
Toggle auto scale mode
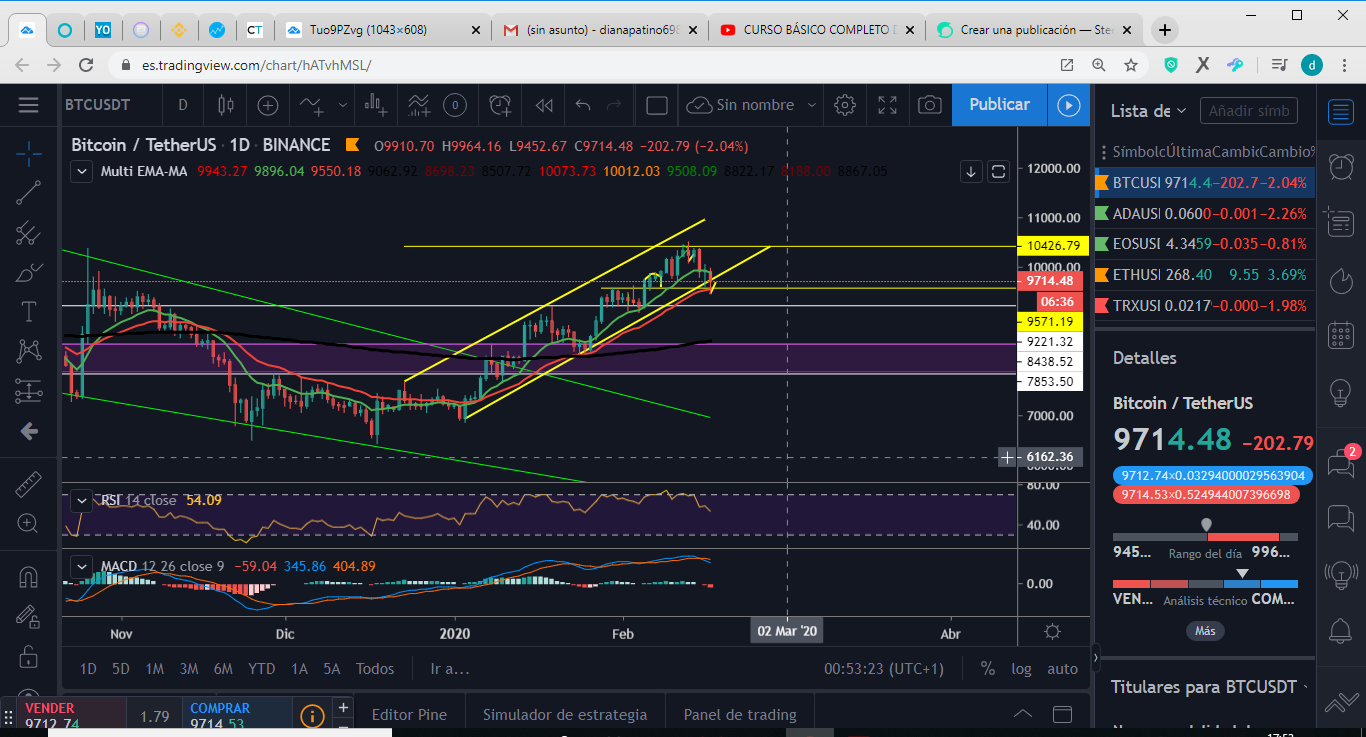[x=1062, y=669]
